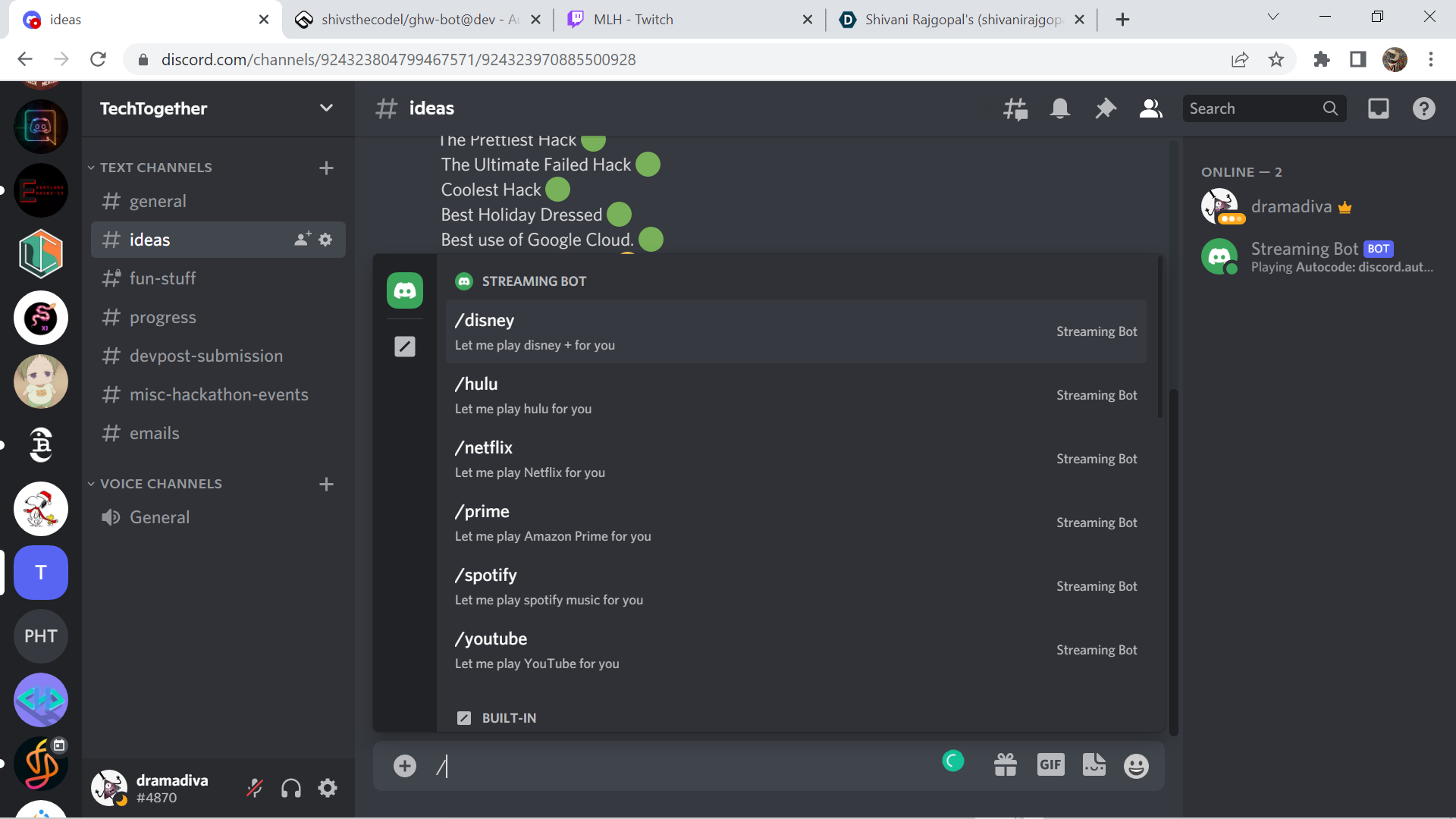The height and width of the screenshot is (819, 1456).
Task: Collapse the TEXT CHANNELS category
Action: click(155, 168)
